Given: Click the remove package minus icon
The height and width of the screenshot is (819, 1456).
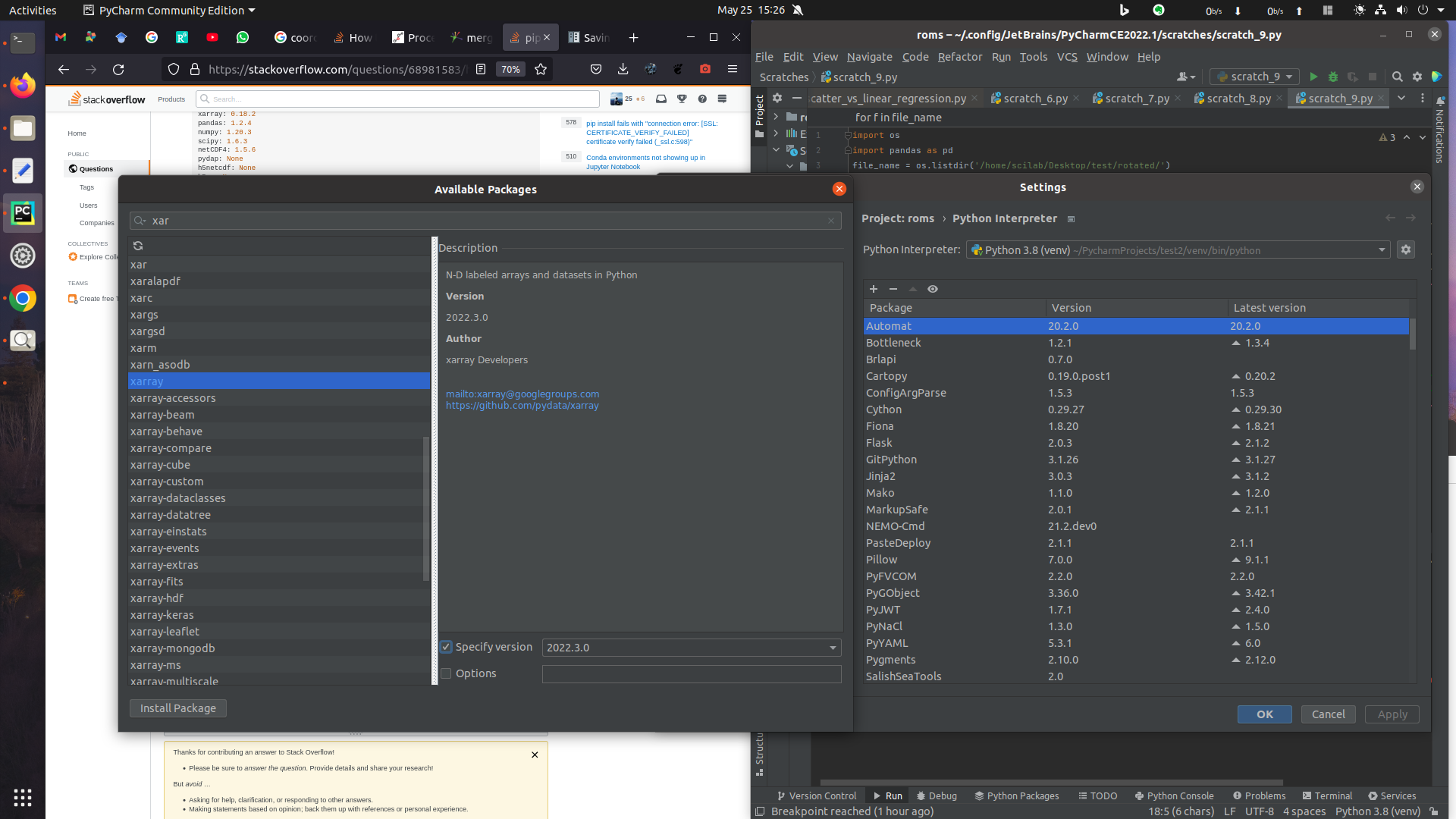Looking at the screenshot, I should 893,289.
